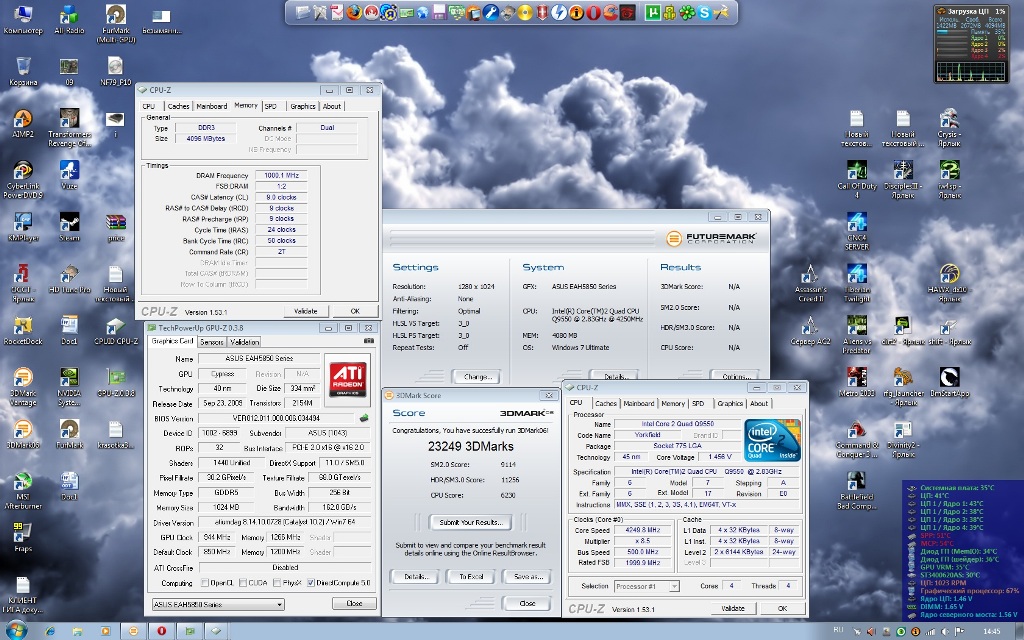Launch Skype from the dock
The width and height of the screenshot is (1024, 640).
pyautogui.click(x=704, y=12)
